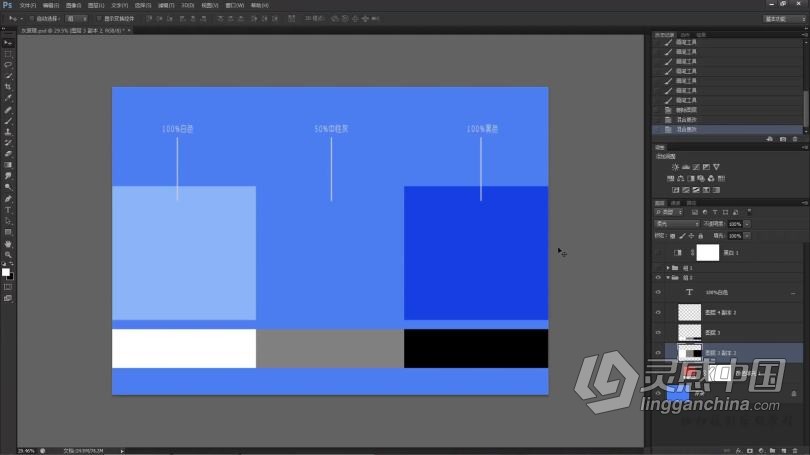This screenshot has width=810, height=455.
Task: Expand the 组 1 layer group
Action: [668, 268]
